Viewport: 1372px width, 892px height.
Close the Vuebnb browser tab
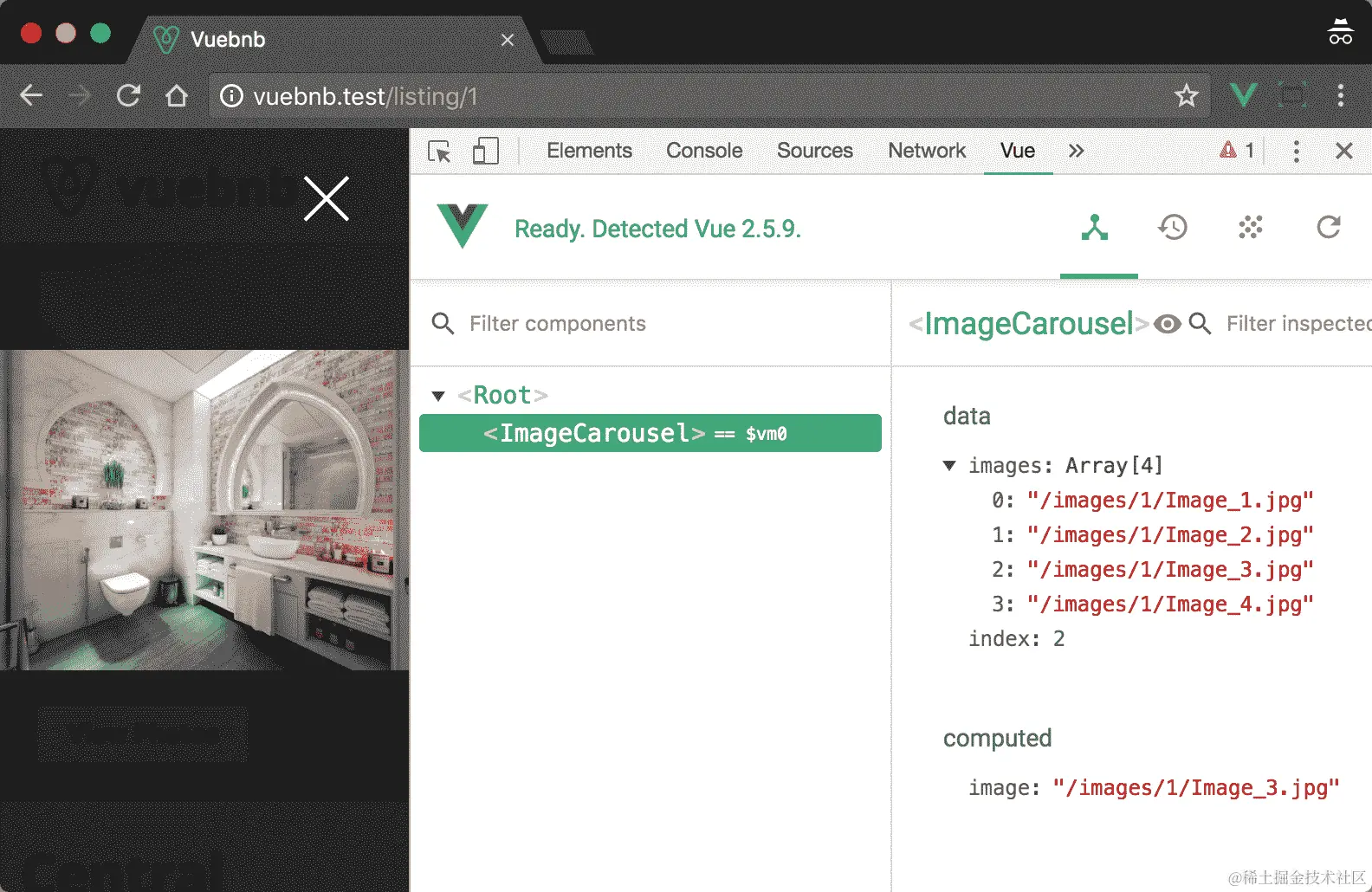(508, 40)
